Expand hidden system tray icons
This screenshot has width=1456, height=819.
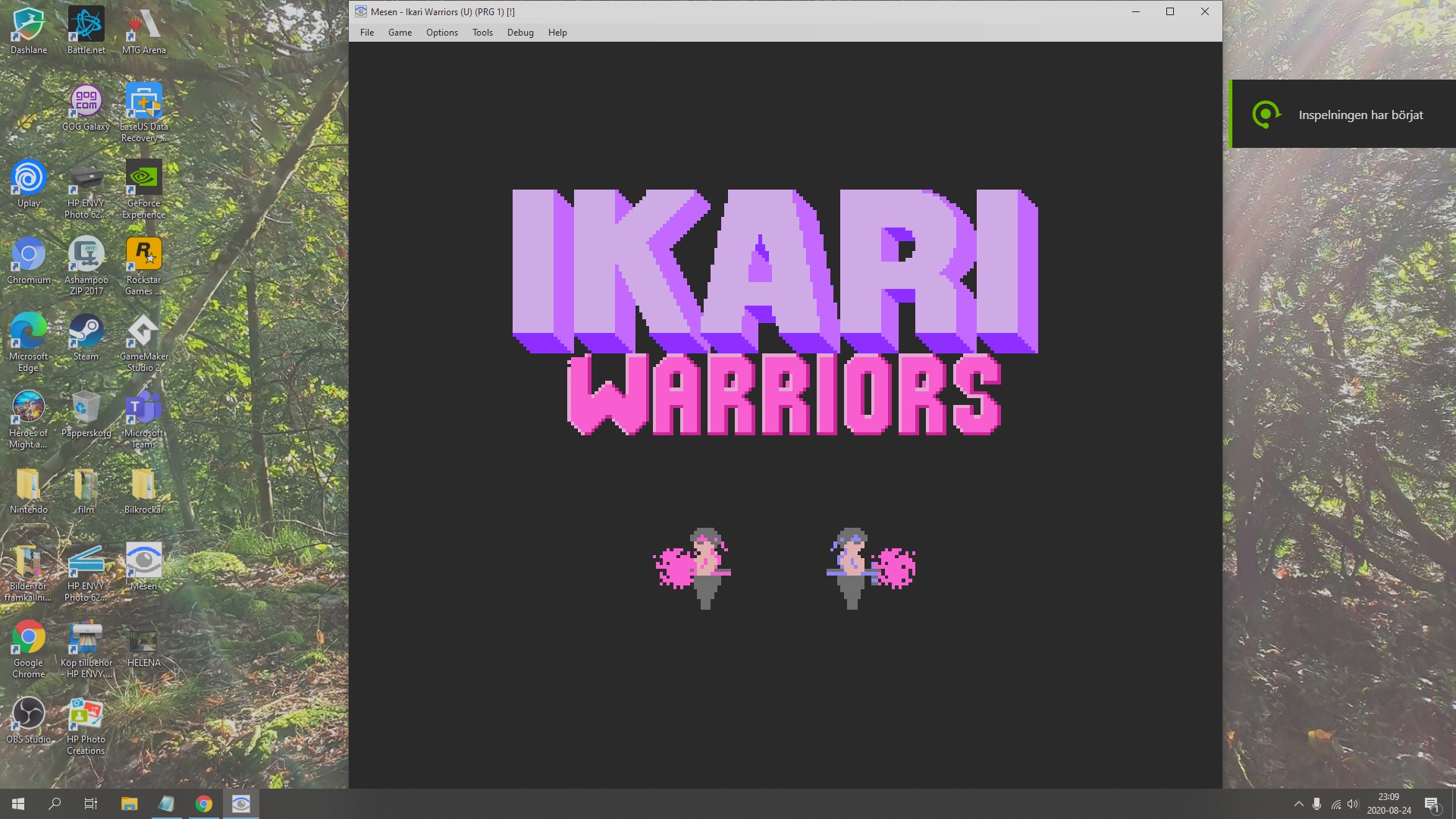(x=1298, y=804)
